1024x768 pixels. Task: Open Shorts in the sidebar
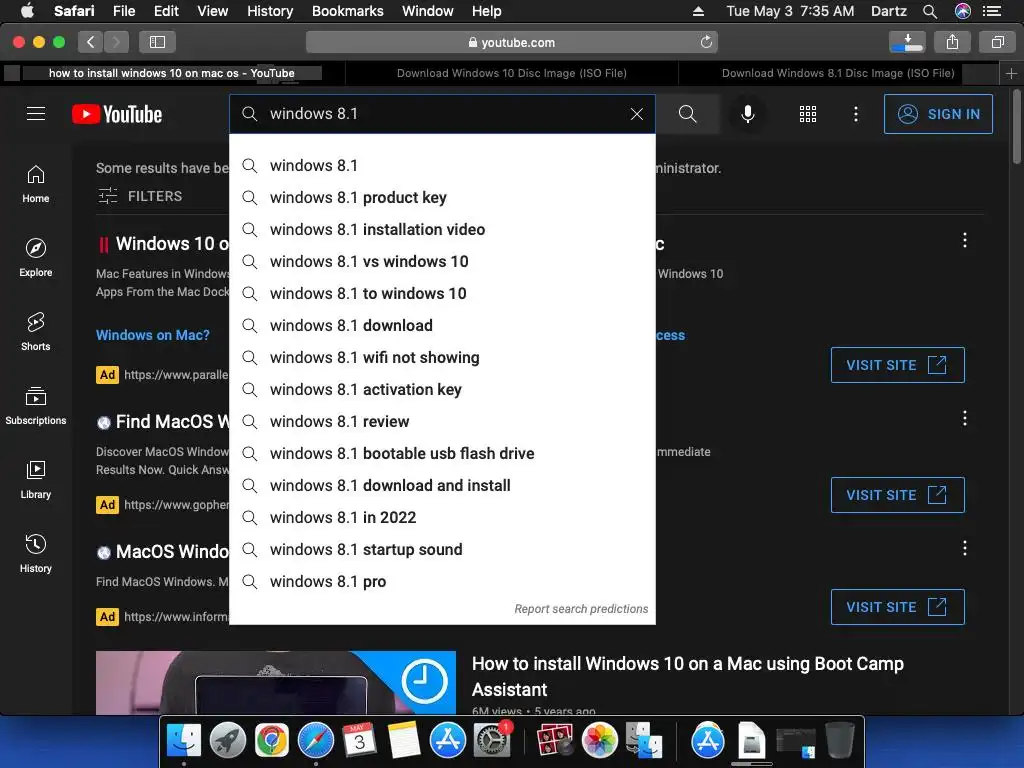coord(36,332)
